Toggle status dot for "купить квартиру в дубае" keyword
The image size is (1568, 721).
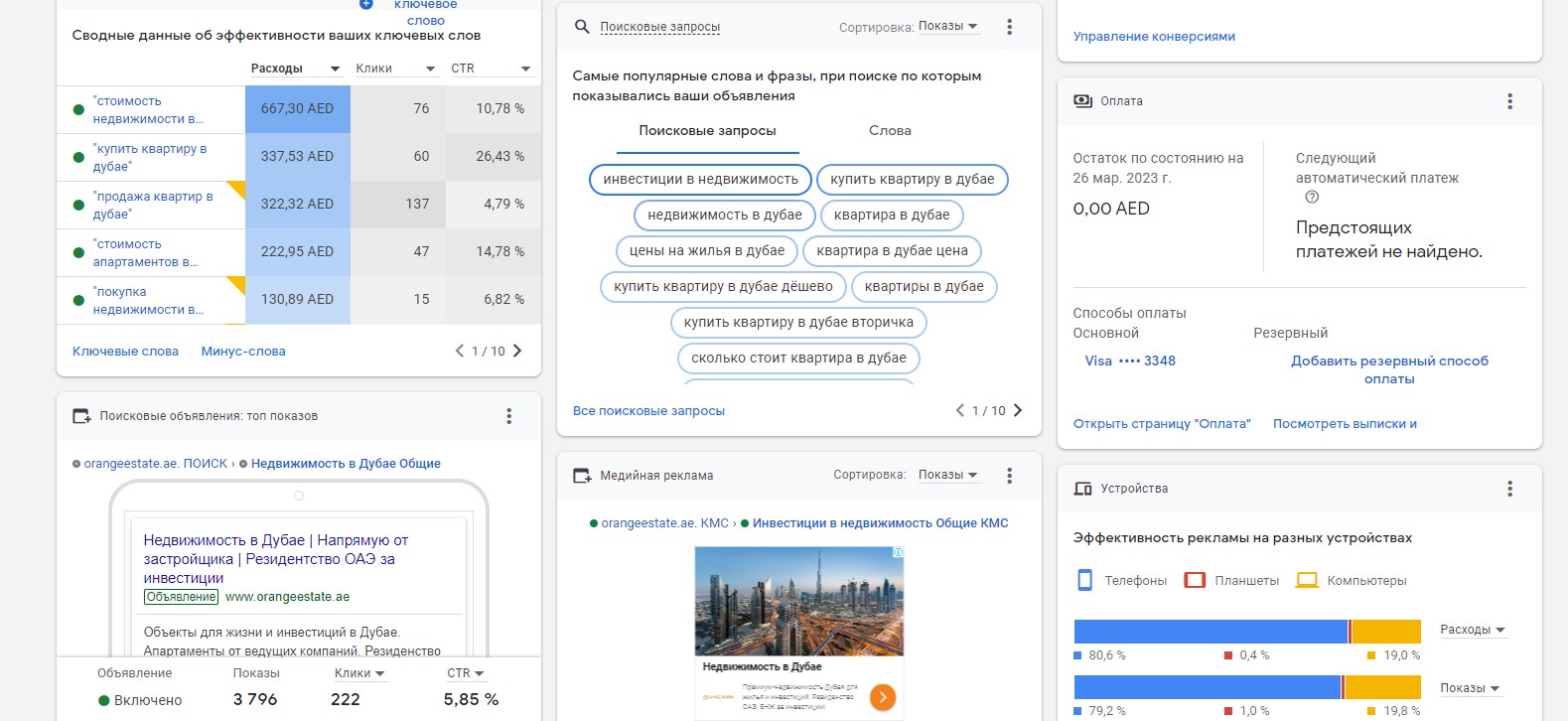pos(78,157)
